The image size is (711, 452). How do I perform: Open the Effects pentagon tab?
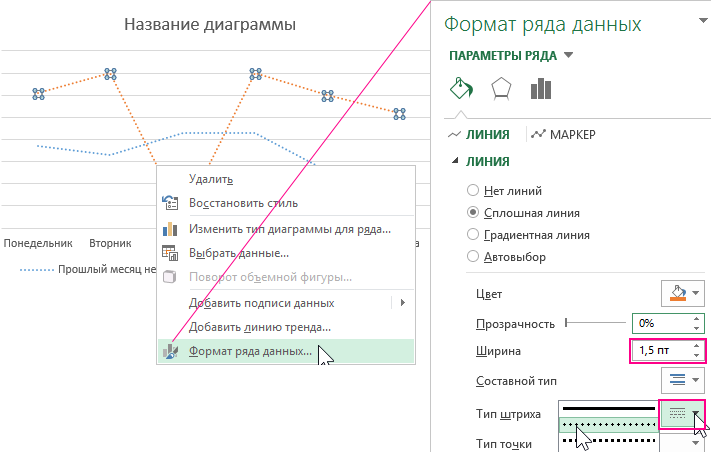click(x=501, y=89)
